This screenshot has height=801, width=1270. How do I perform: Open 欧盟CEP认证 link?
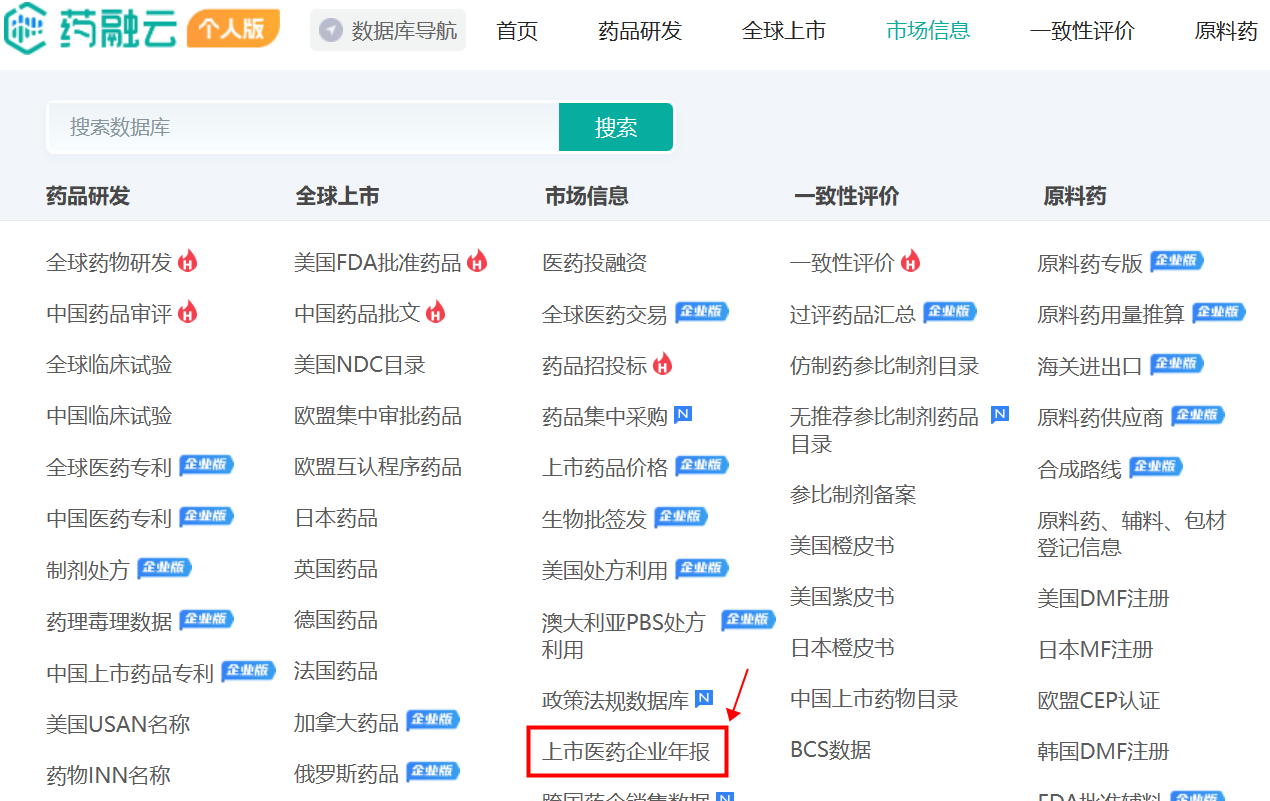pos(1099,701)
